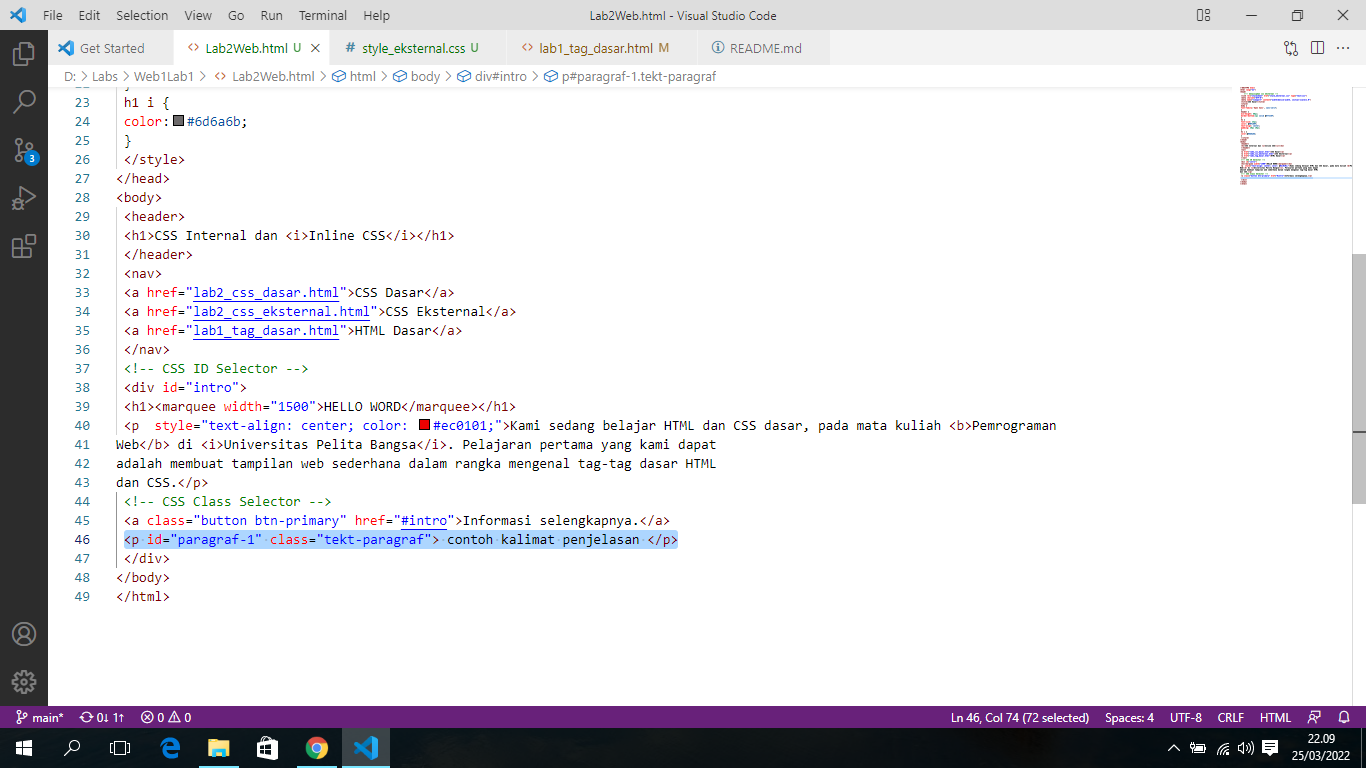Open the editor actions ellipsis menu
The width and height of the screenshot is (1366, 768).
[1344, 47]
